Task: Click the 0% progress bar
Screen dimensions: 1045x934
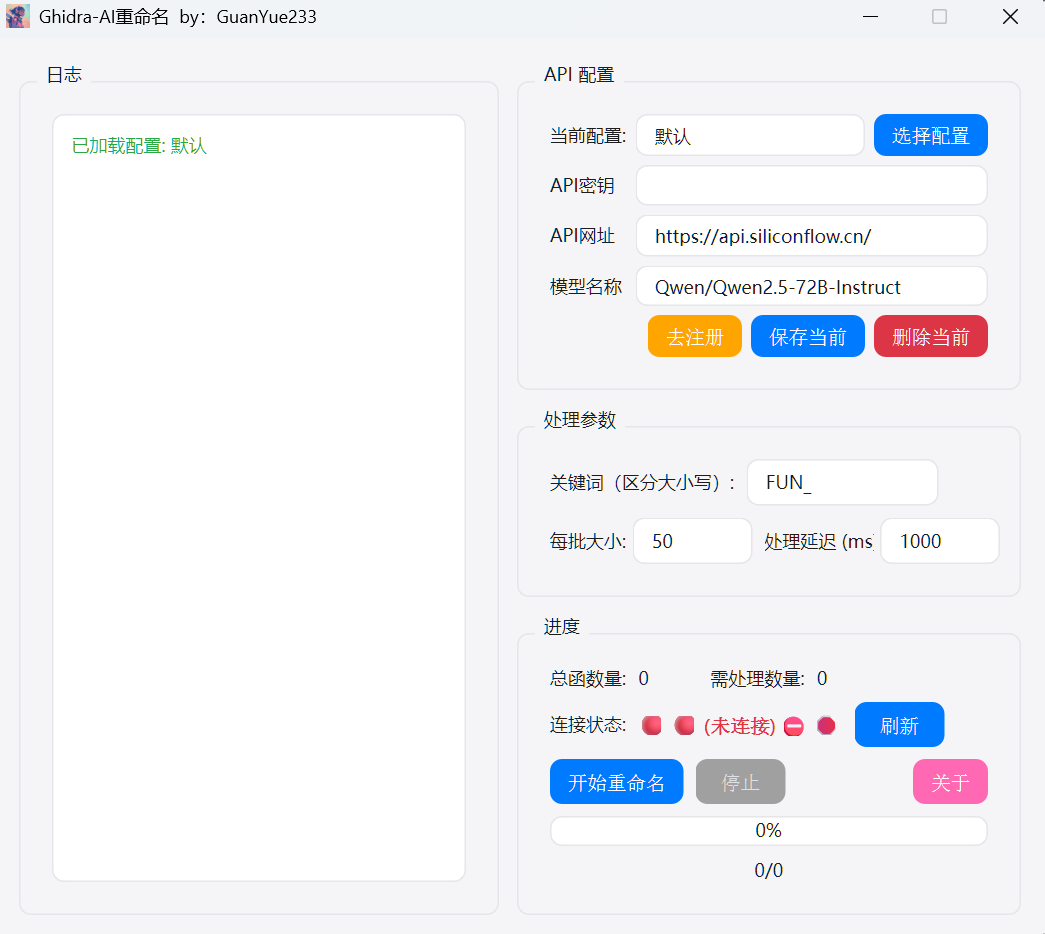Action: coord(768,831)
